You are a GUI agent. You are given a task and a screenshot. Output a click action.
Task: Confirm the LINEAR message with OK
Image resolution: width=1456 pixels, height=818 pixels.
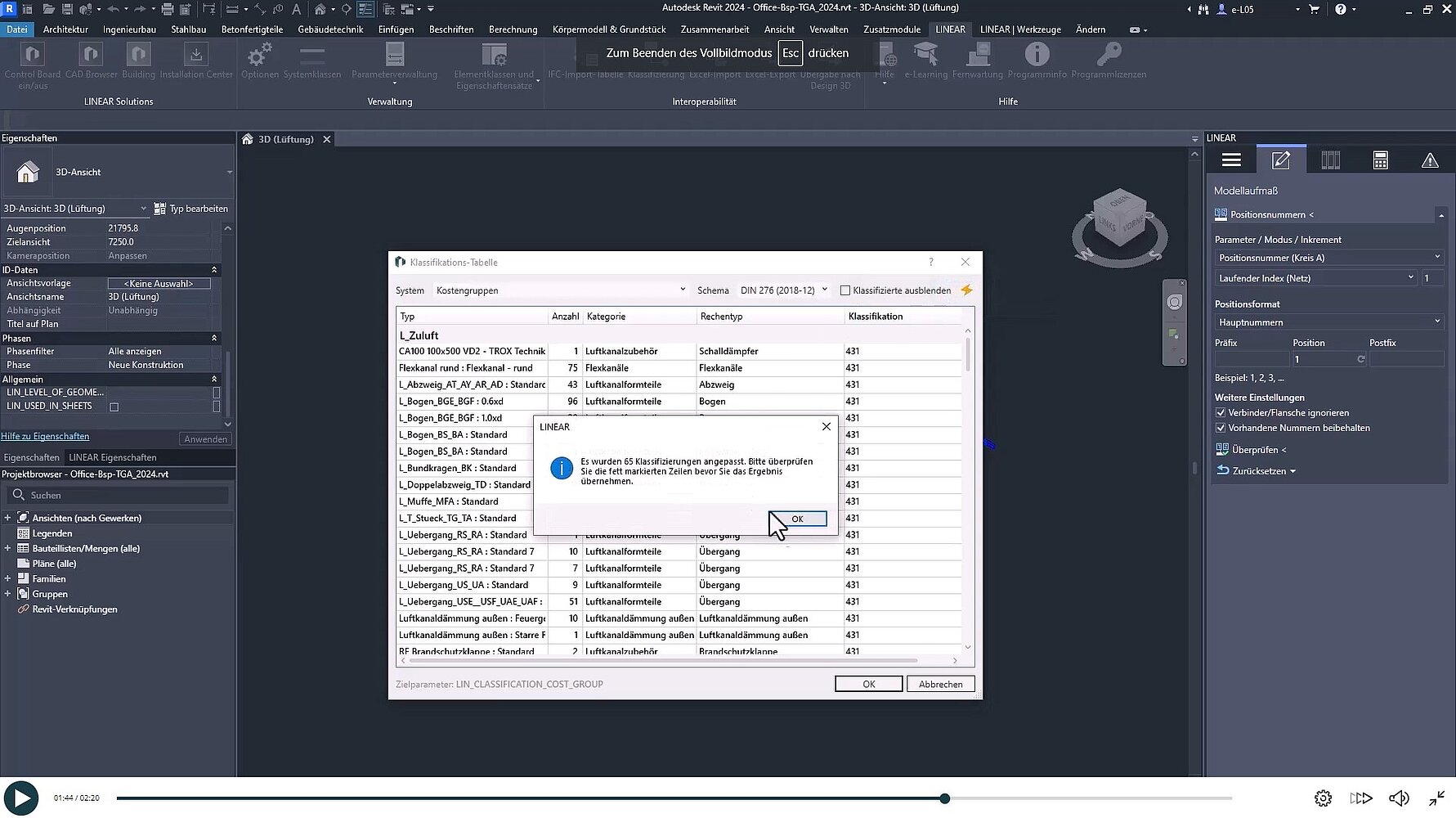[797, 519]
